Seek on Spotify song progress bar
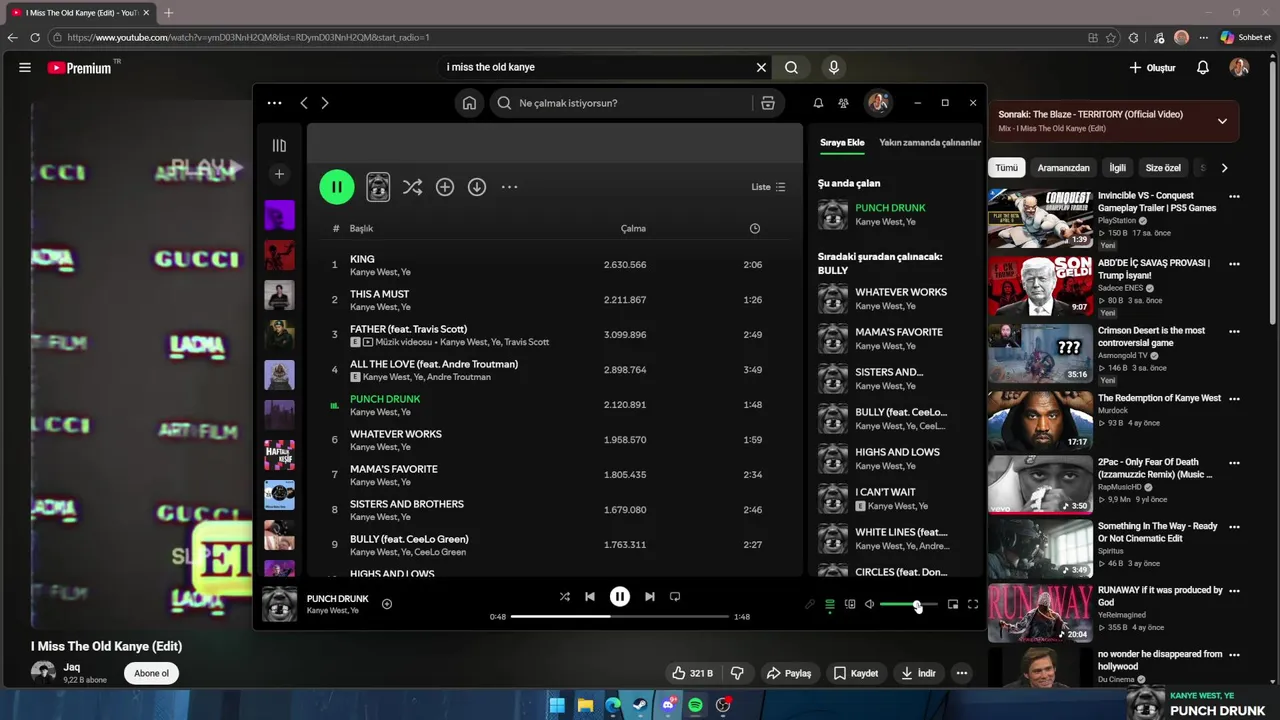This screenshot has width=1280, height=720. 620,617
